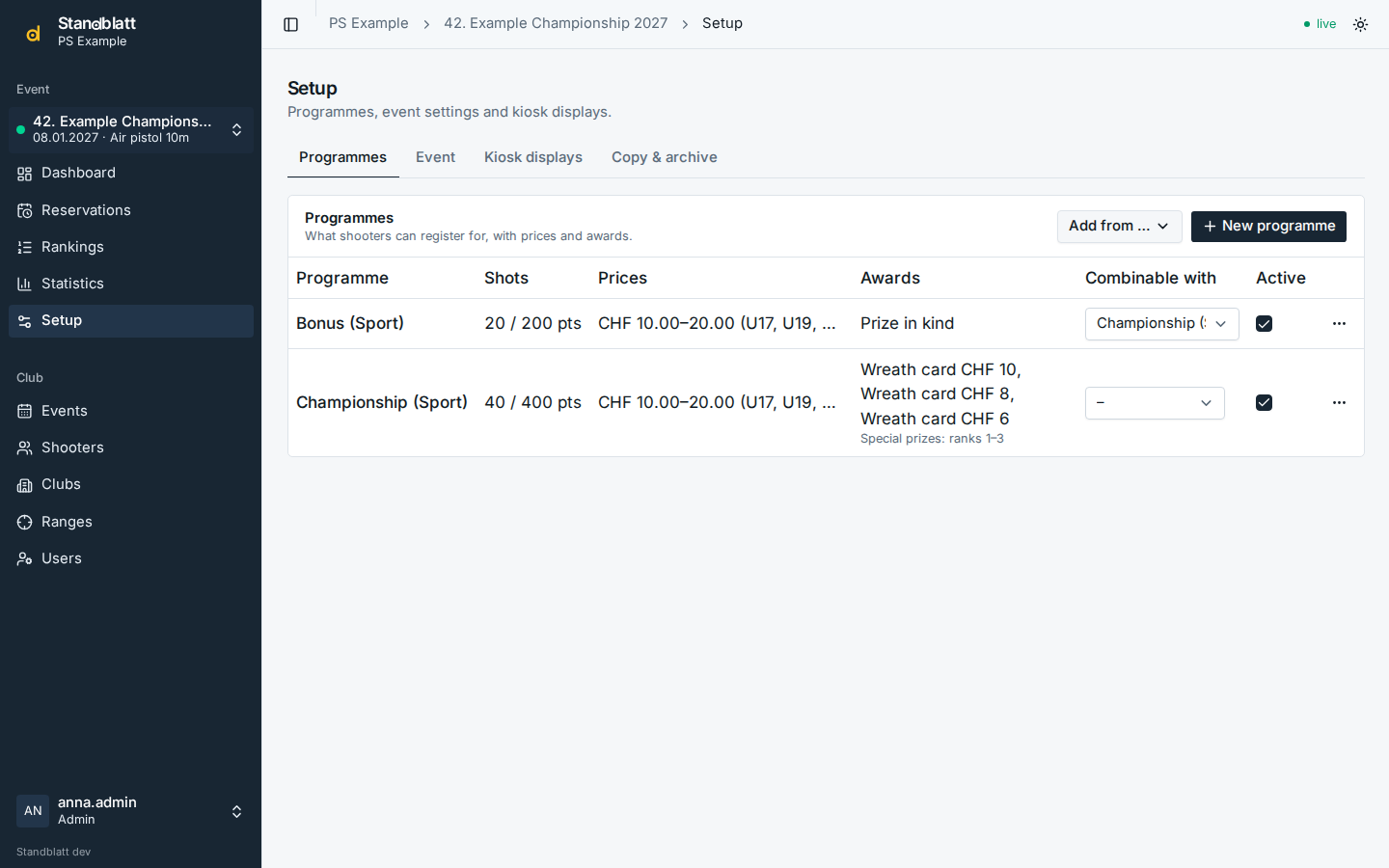The width and height of the screenshot is (1389, 868).
Task: Open Events under Club
Action: (x=131, y=411)
